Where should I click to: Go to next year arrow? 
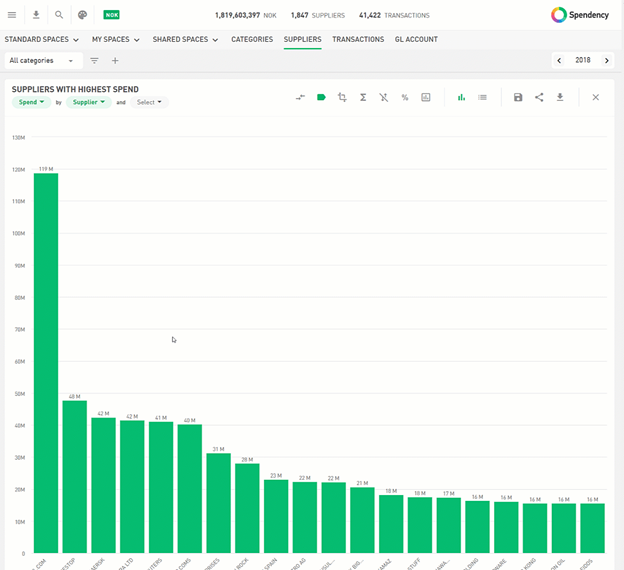tap(607, 60)
